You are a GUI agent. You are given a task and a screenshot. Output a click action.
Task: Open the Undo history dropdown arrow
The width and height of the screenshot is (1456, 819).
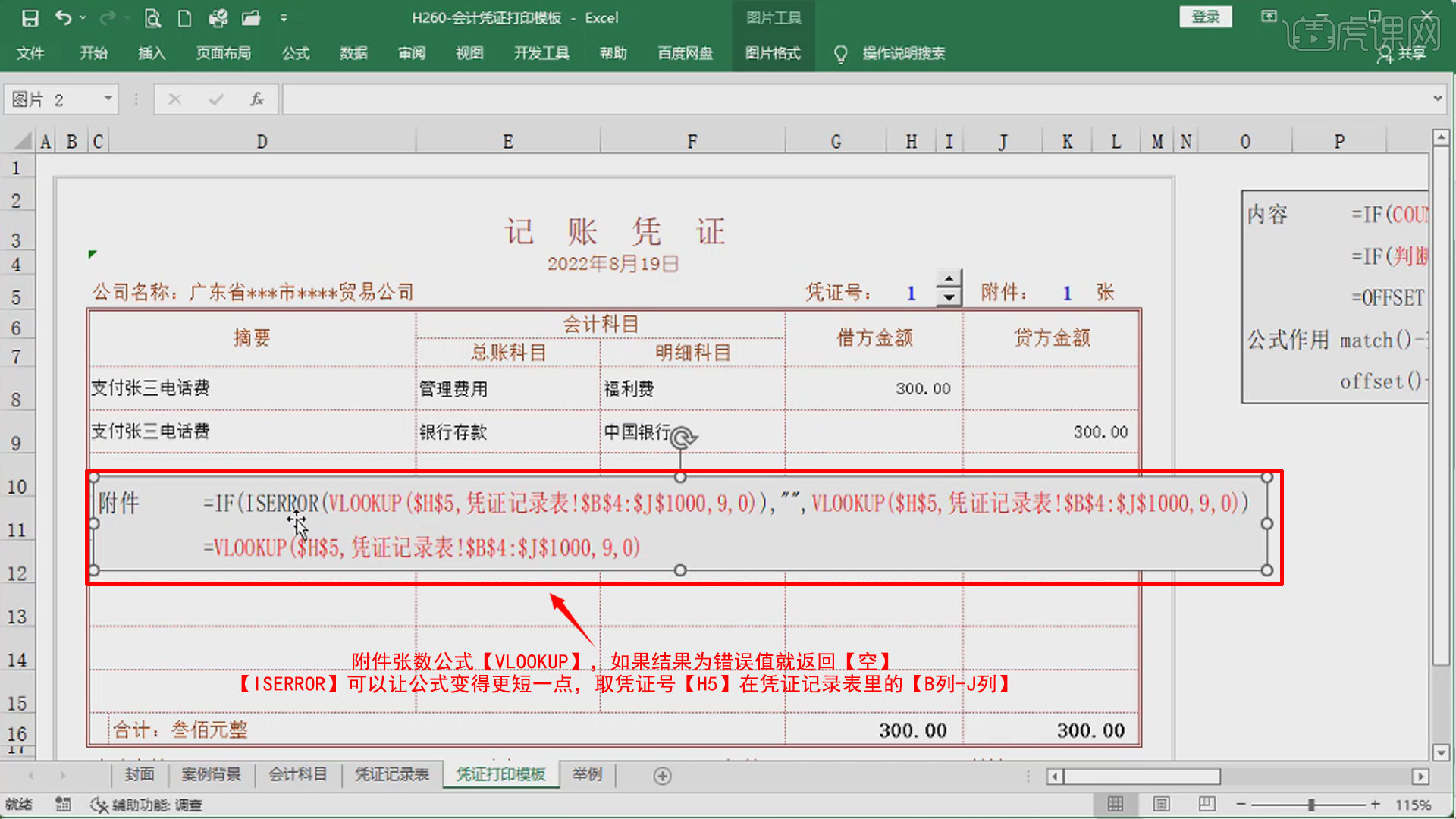(83, 17)
